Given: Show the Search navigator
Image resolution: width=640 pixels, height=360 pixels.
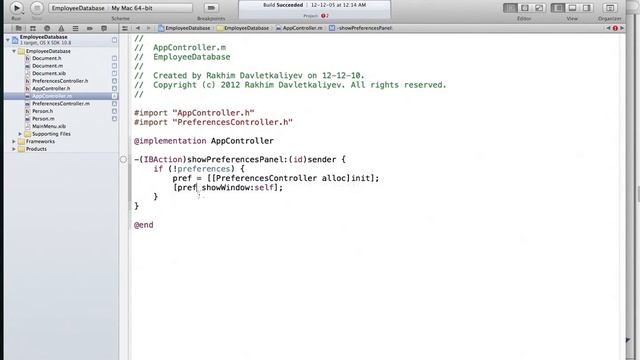Looking at the screenshot, I should pyautogui.click(x=47, y=28).
